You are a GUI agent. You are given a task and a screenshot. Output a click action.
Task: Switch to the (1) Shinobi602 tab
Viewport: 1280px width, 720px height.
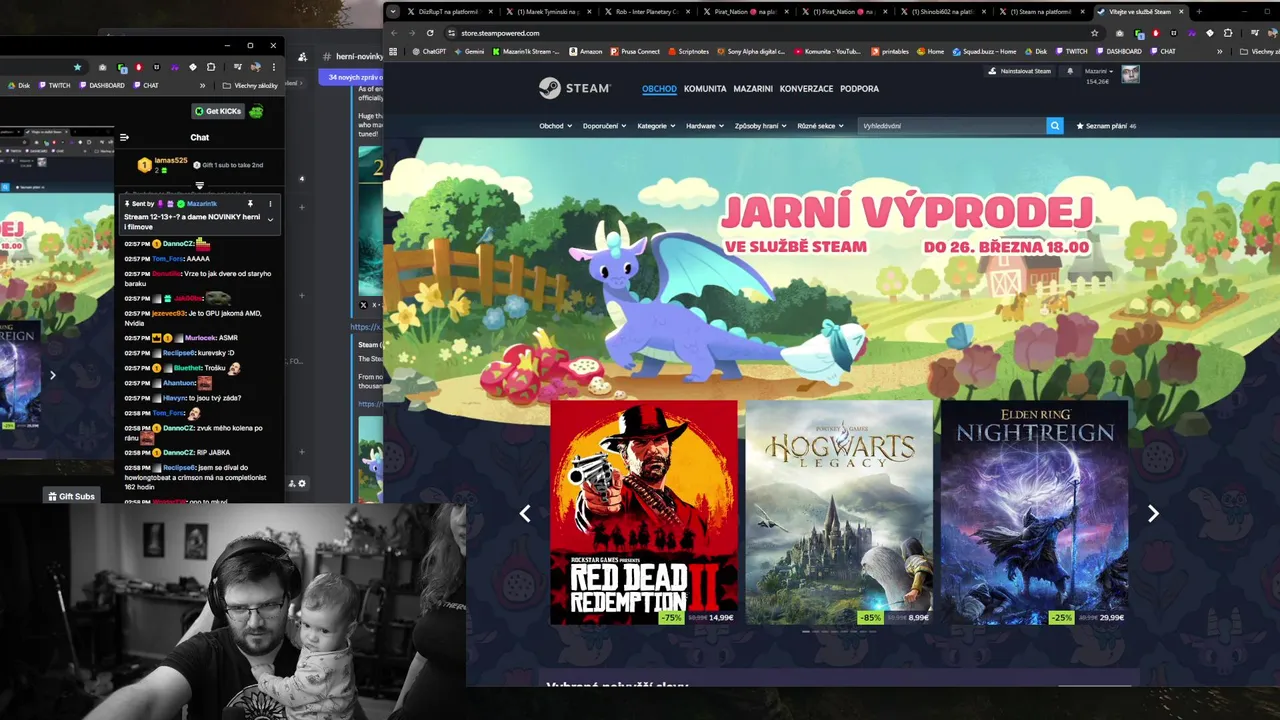click(943, 12)
